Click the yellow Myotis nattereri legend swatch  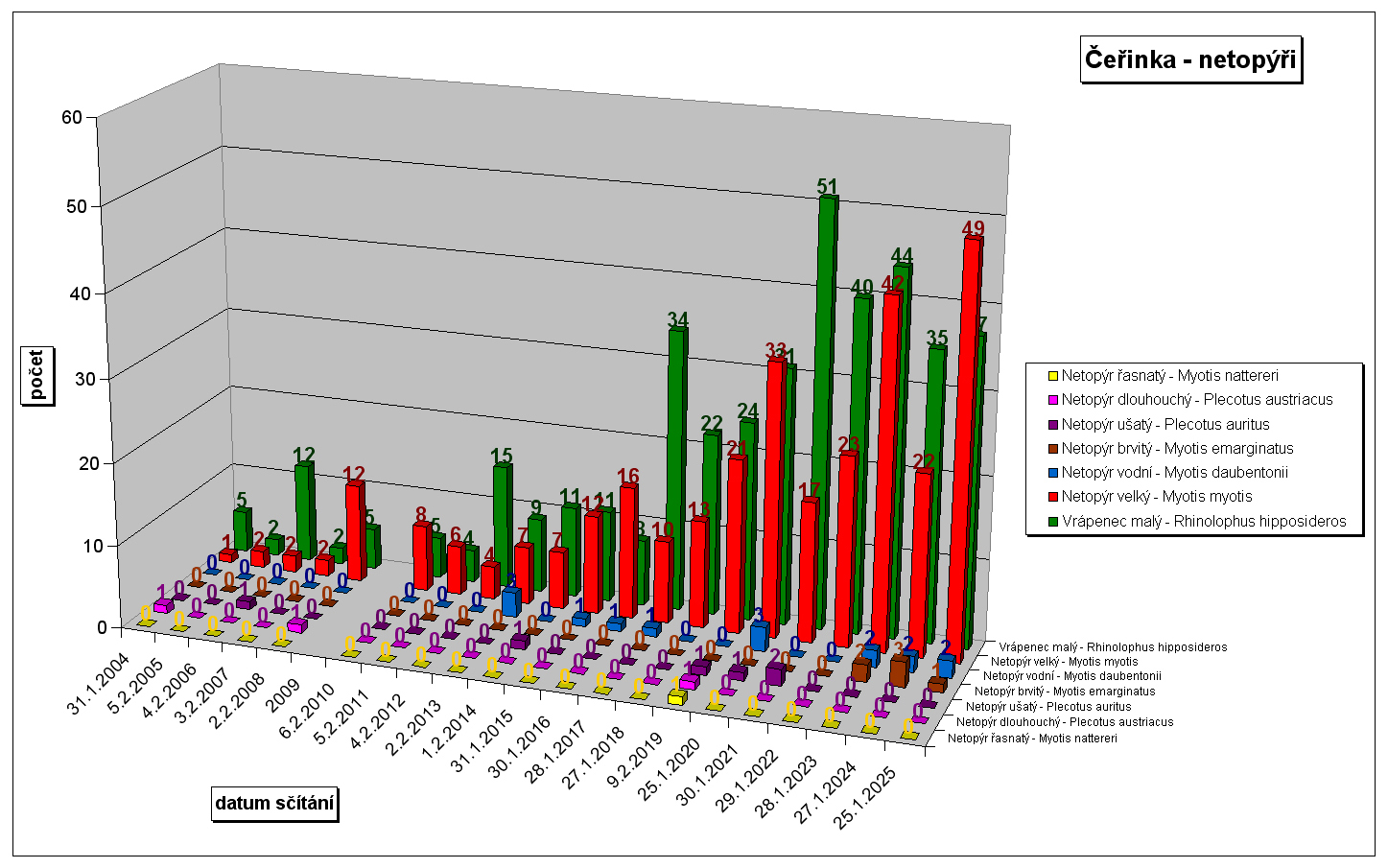[1052, 376]
